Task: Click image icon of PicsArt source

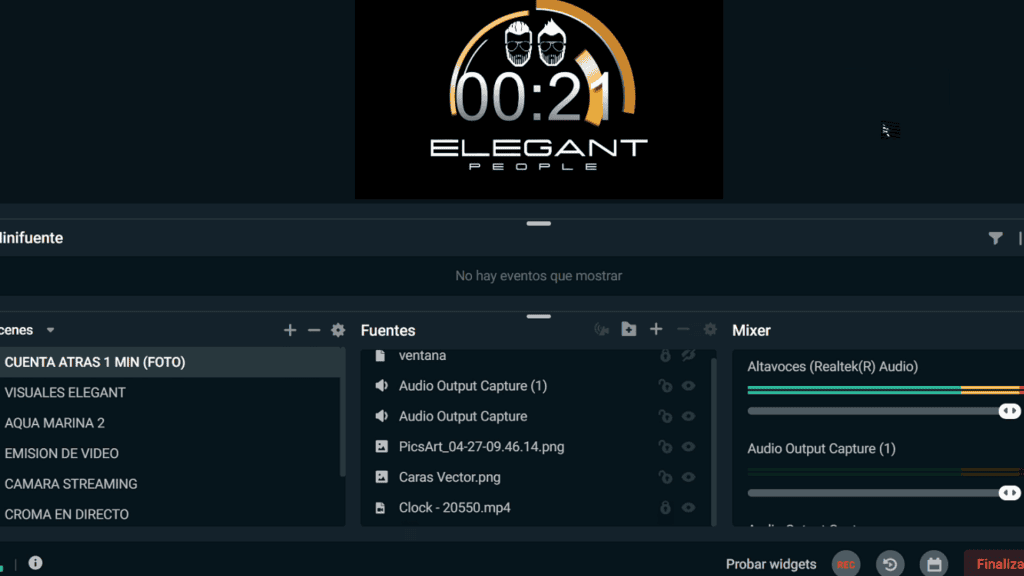Action: pos(381,447)
